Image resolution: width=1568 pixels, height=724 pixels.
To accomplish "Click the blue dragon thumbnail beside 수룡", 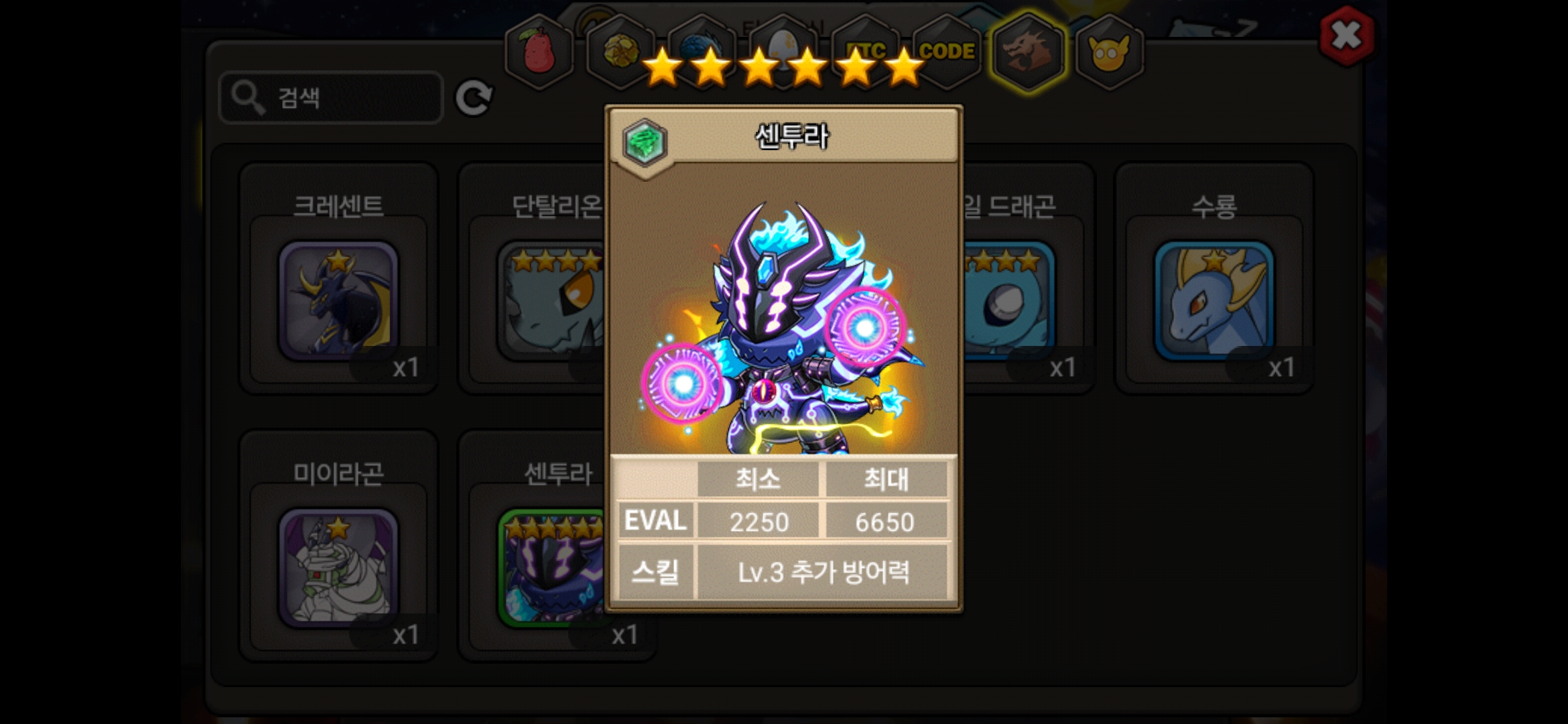I will click(1008, 301).
